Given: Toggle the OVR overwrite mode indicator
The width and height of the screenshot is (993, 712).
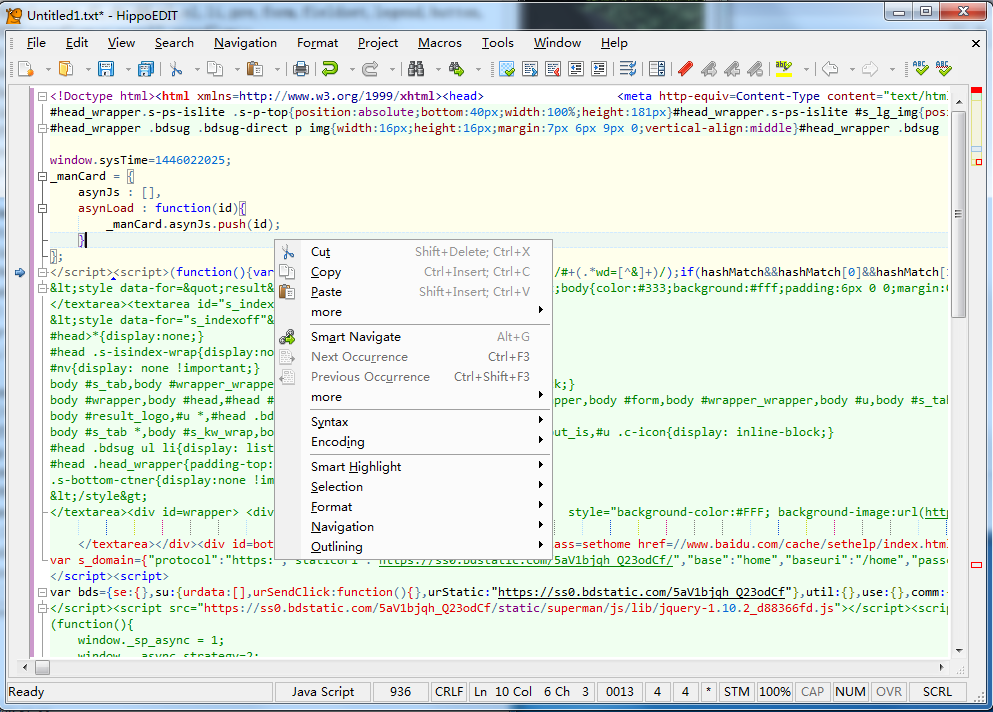Looking at the screenshot, I should 888,691.
